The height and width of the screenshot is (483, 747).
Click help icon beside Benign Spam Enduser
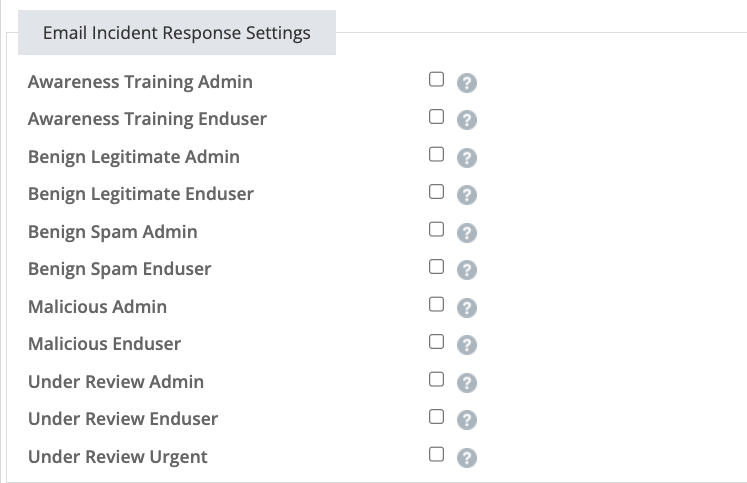(x=467, y=270)
